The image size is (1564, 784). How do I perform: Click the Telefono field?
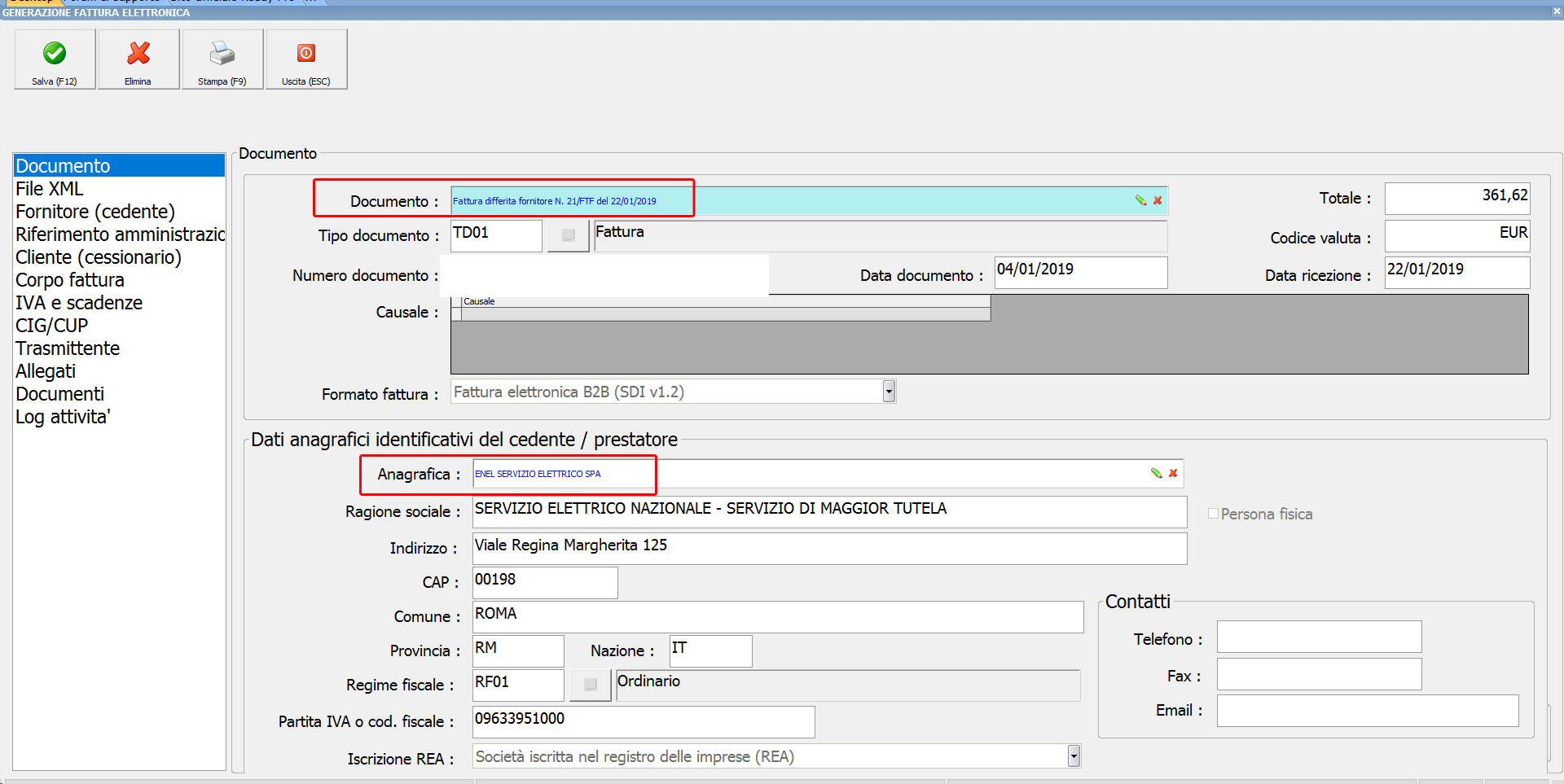(x=1320, y=637)
